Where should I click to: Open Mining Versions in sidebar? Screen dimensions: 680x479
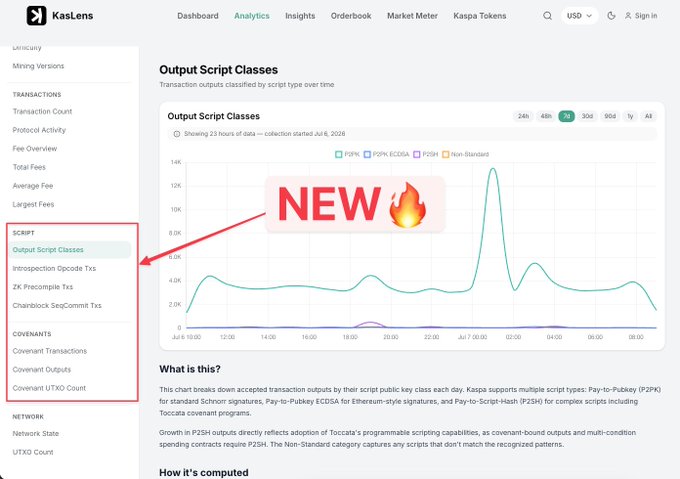38,66
